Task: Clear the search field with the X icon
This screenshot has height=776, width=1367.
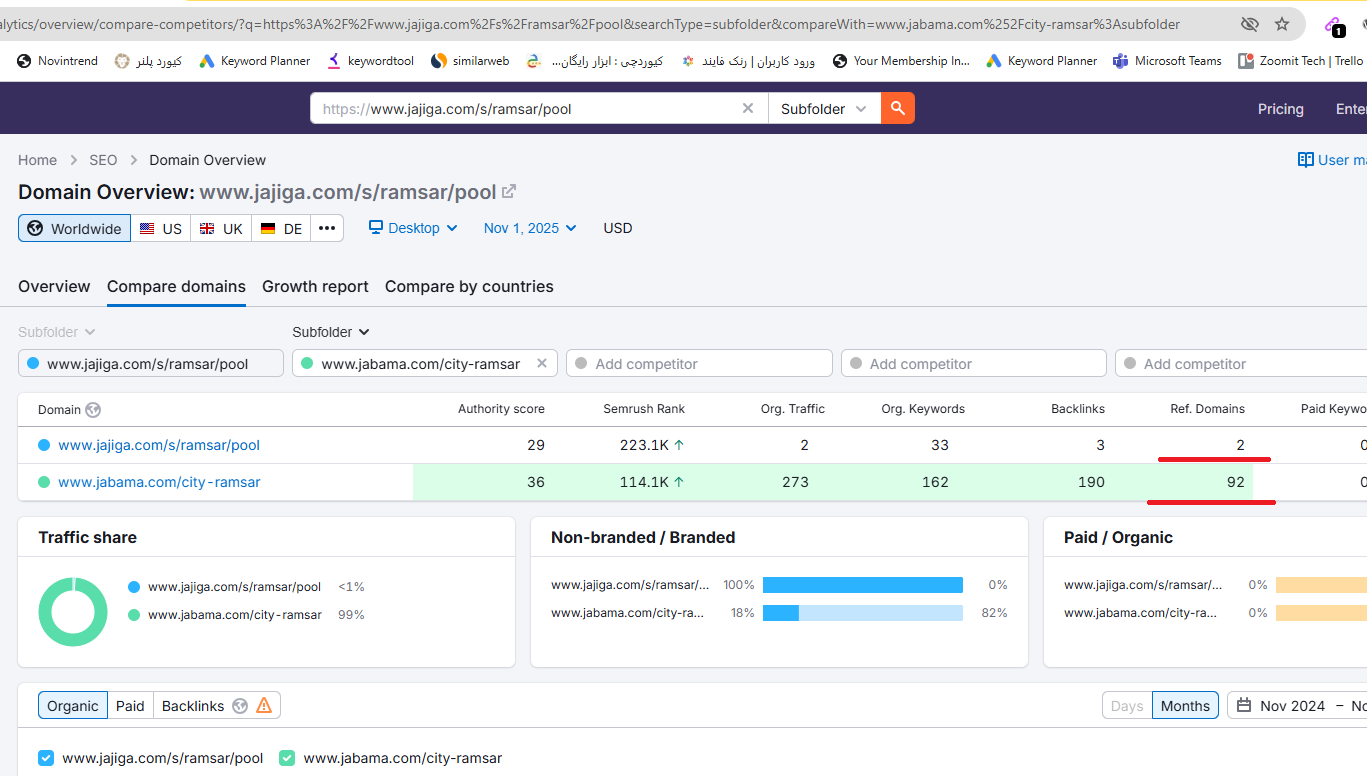Action: 747,108
